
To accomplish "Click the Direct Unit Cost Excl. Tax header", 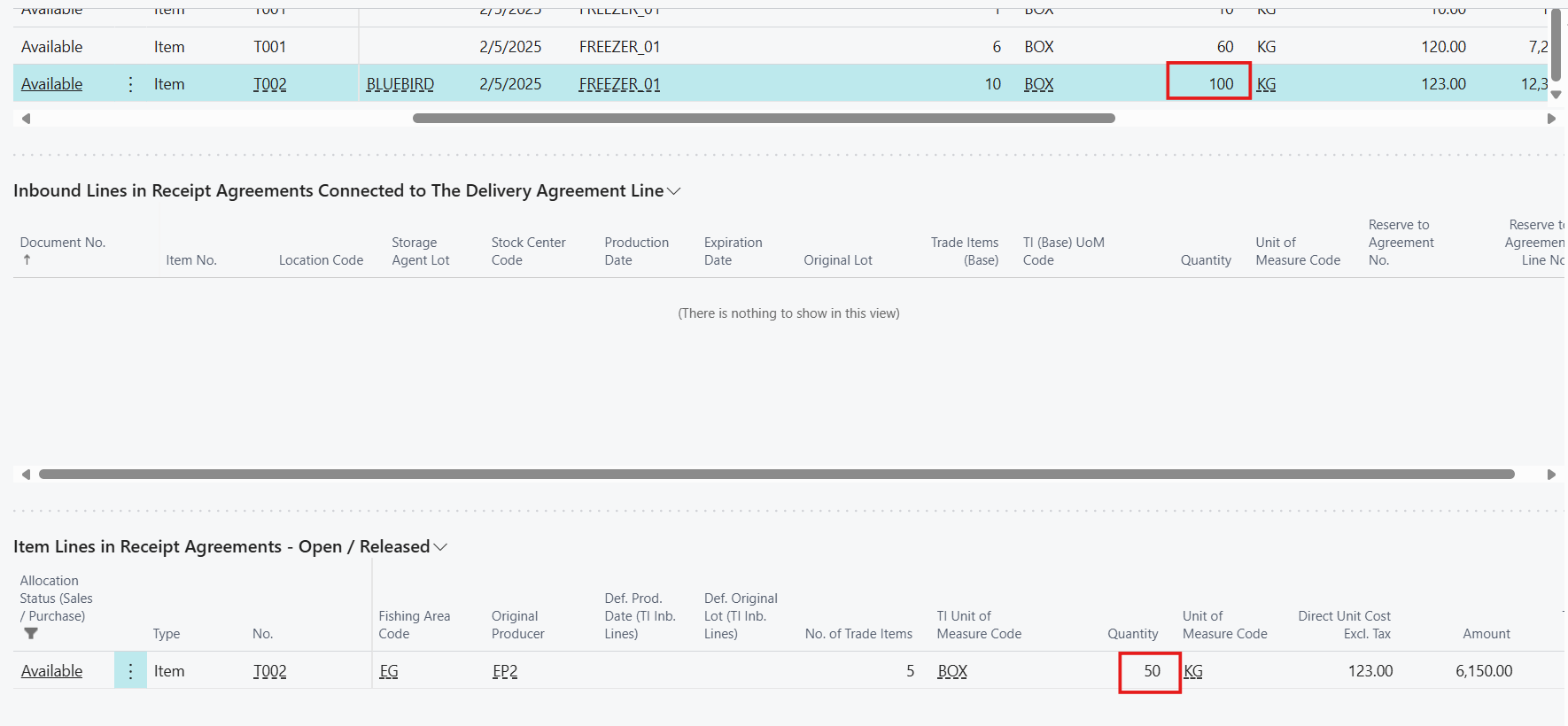I will click(x=1344, y=624).
